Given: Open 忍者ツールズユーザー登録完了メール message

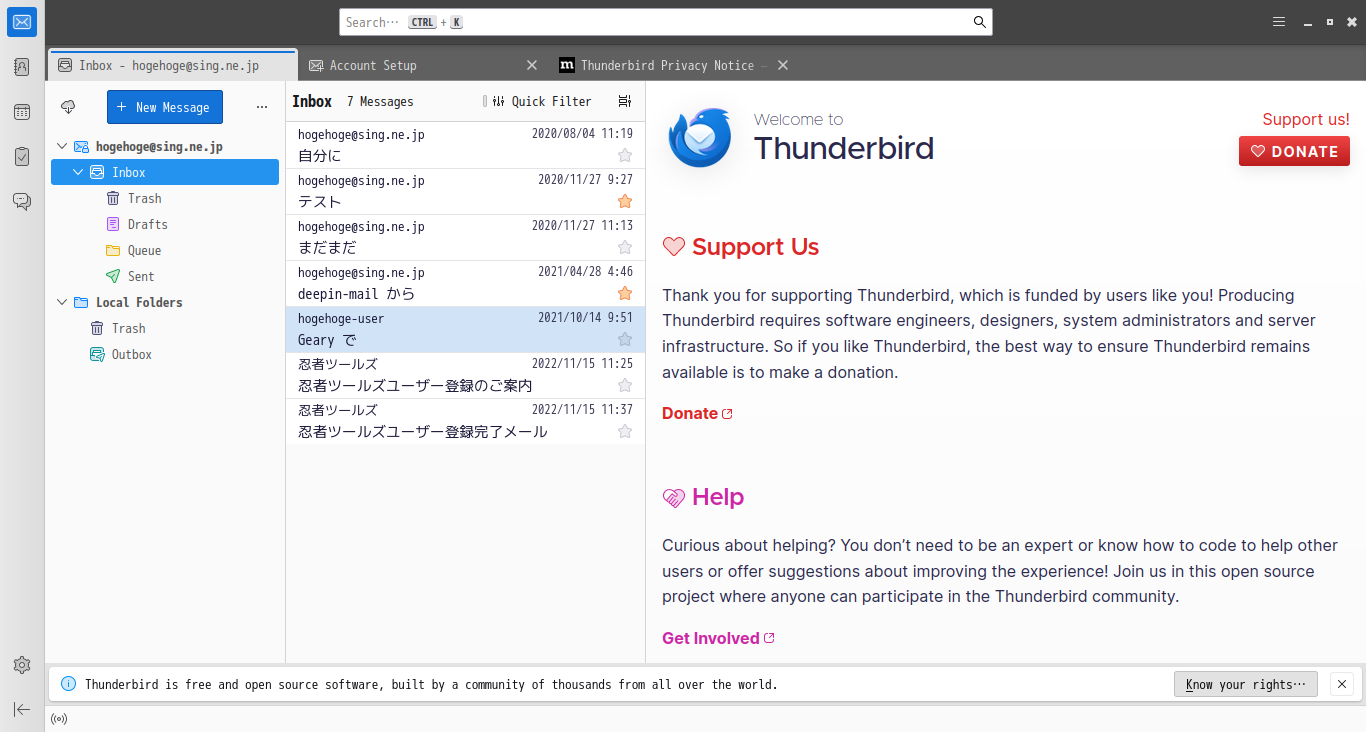Looking at the screenshot, I should 465,421.
